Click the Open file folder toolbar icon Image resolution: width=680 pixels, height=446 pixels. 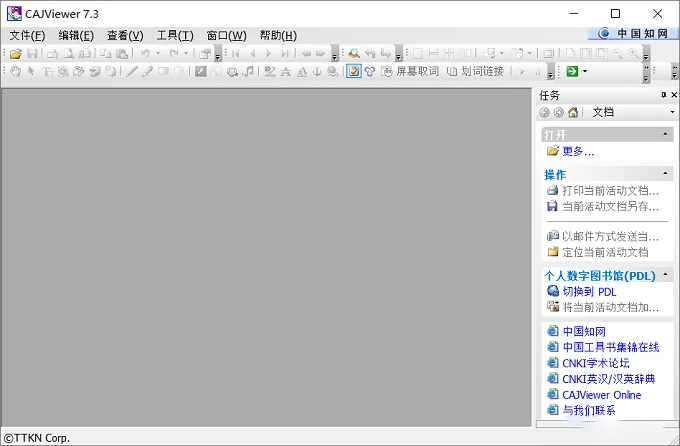coord(16,54)
